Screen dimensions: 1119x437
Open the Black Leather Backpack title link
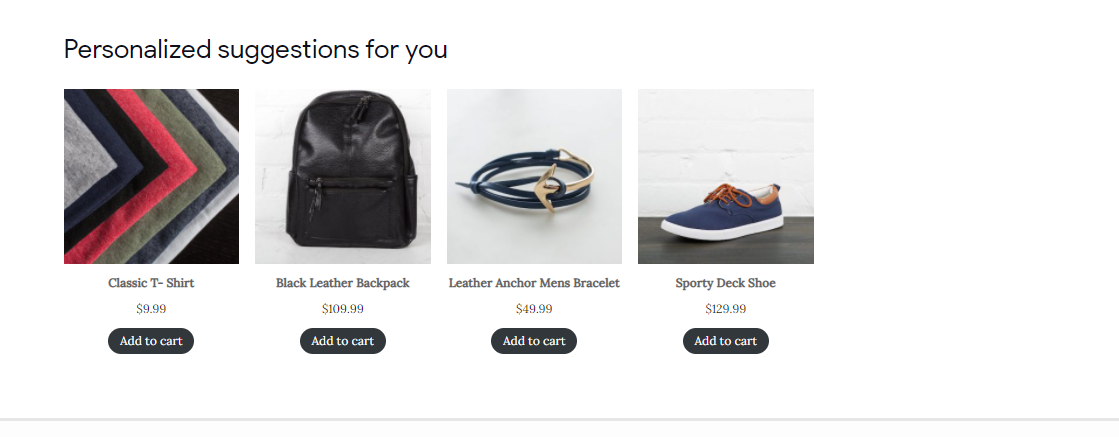pos(343,283)
